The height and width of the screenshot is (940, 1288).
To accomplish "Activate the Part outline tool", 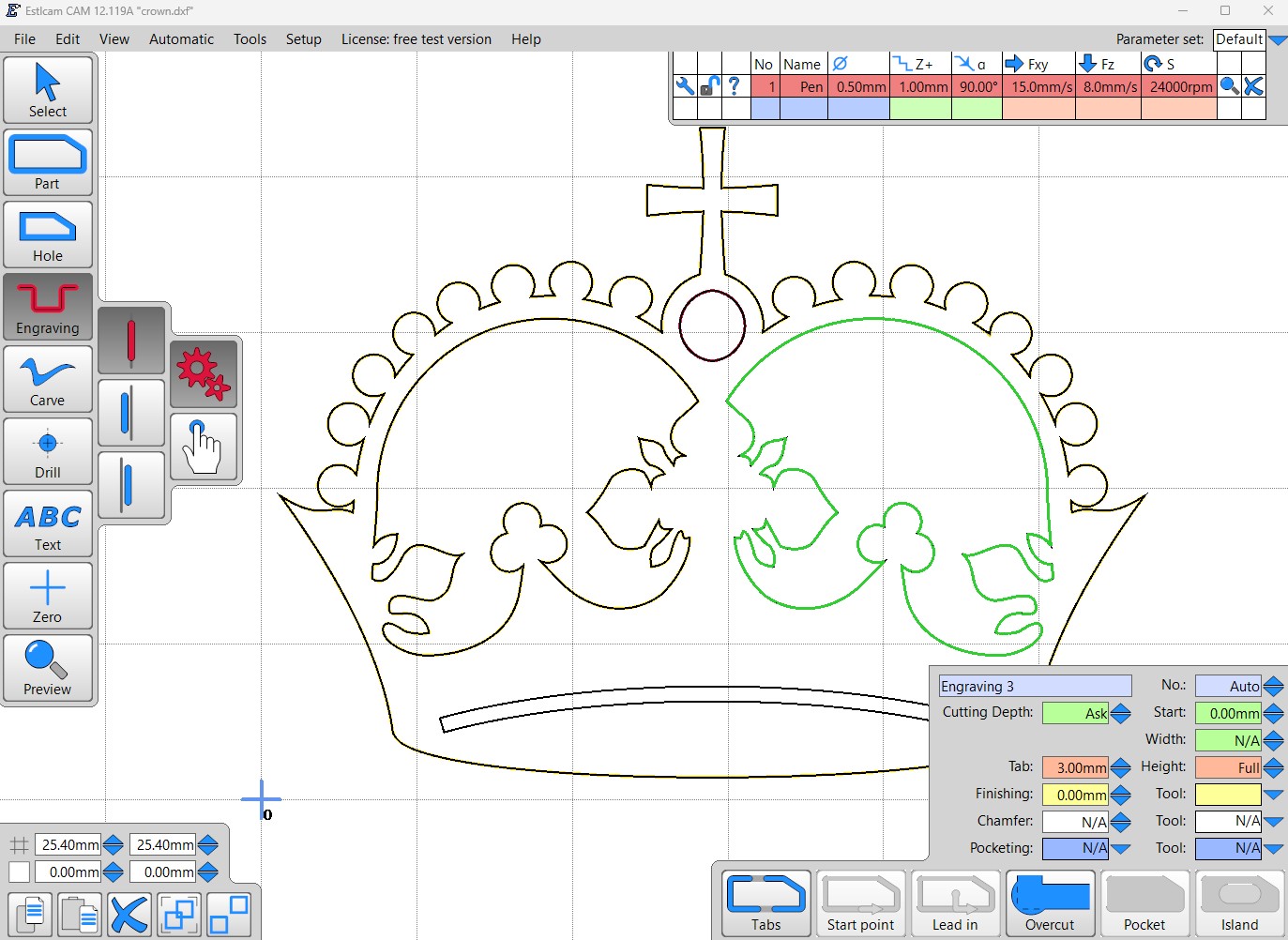I will [x=48, y=162].
